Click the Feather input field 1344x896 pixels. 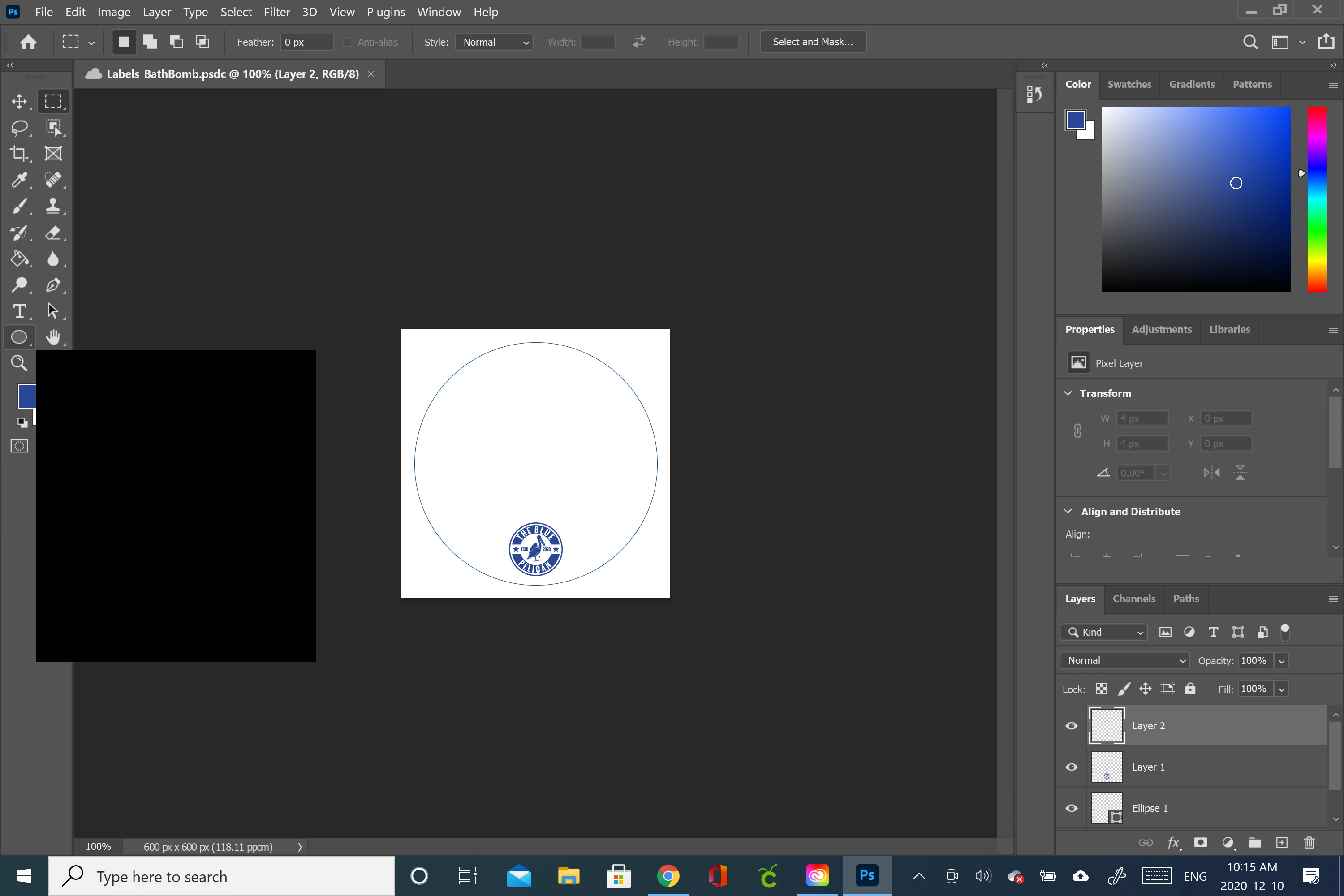(x=307, y=42)
